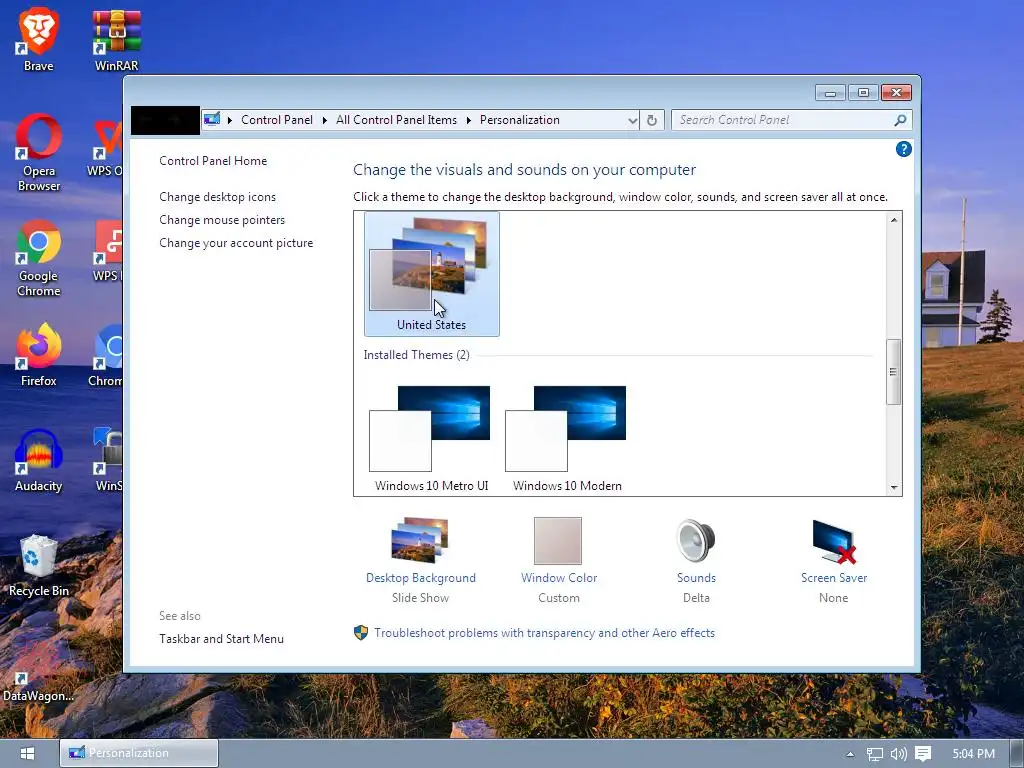The image size is (1024, 768).
Task: Click the Installed Themes (2) heading
Action: coord(417,355)
